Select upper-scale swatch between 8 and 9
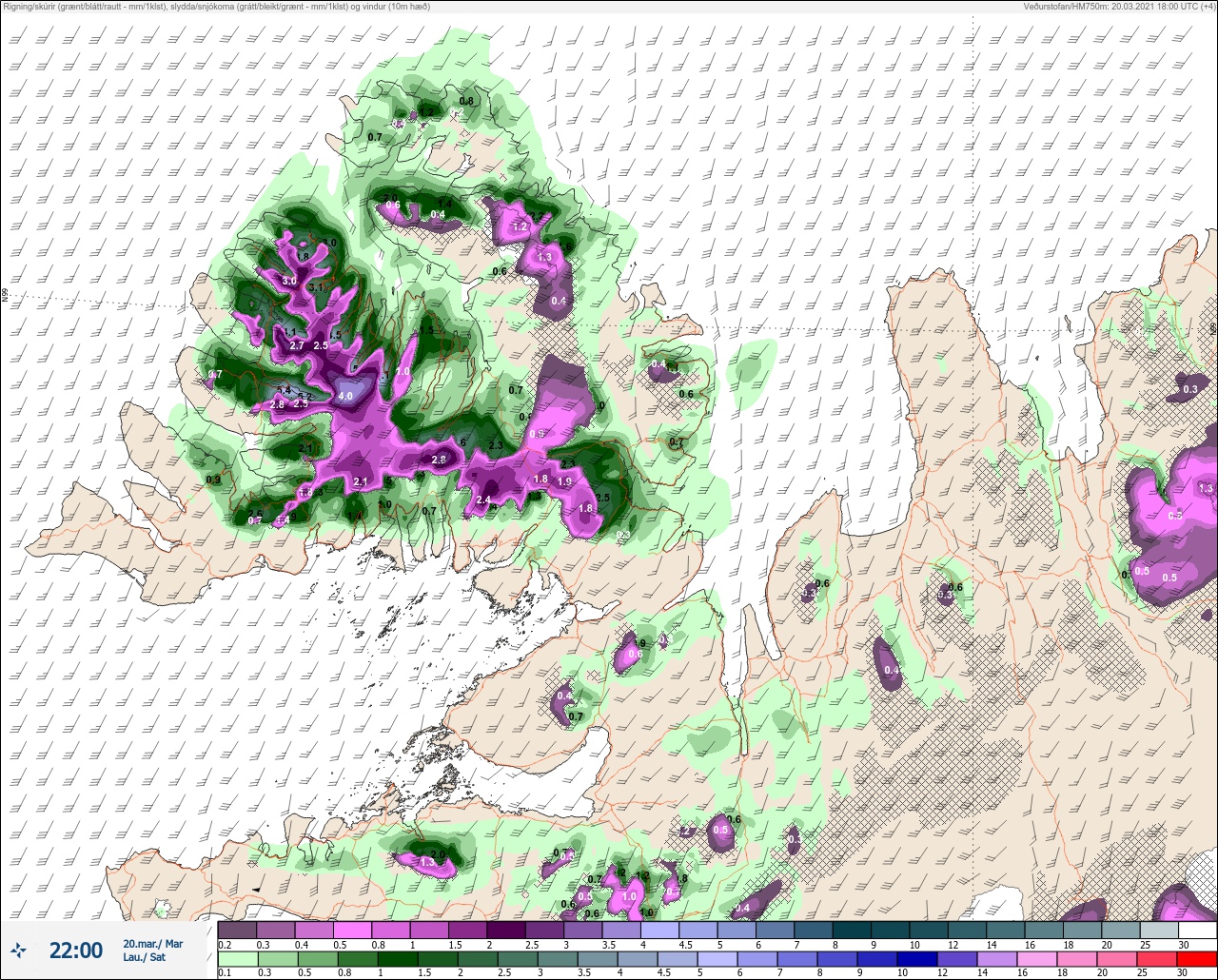 pyautogui.click(x=852, y=930)
